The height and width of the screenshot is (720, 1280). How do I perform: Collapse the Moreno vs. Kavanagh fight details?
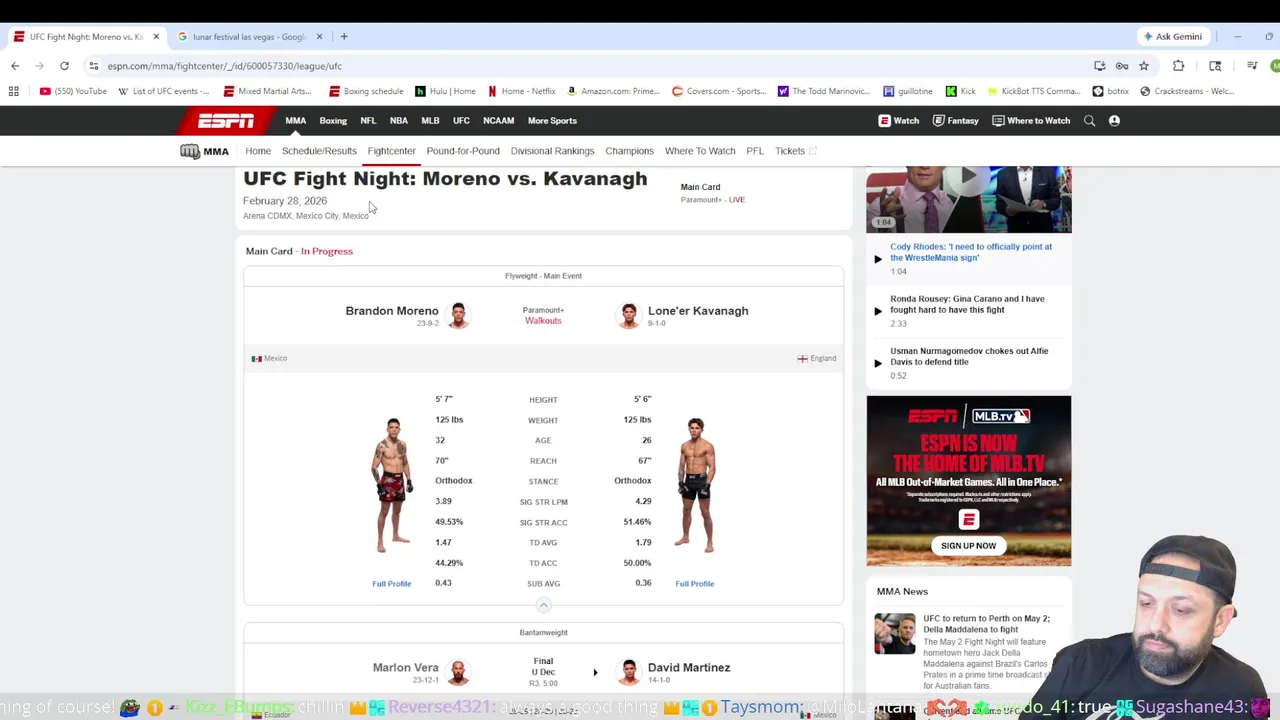pyautogui.click(x=544, y=605)
